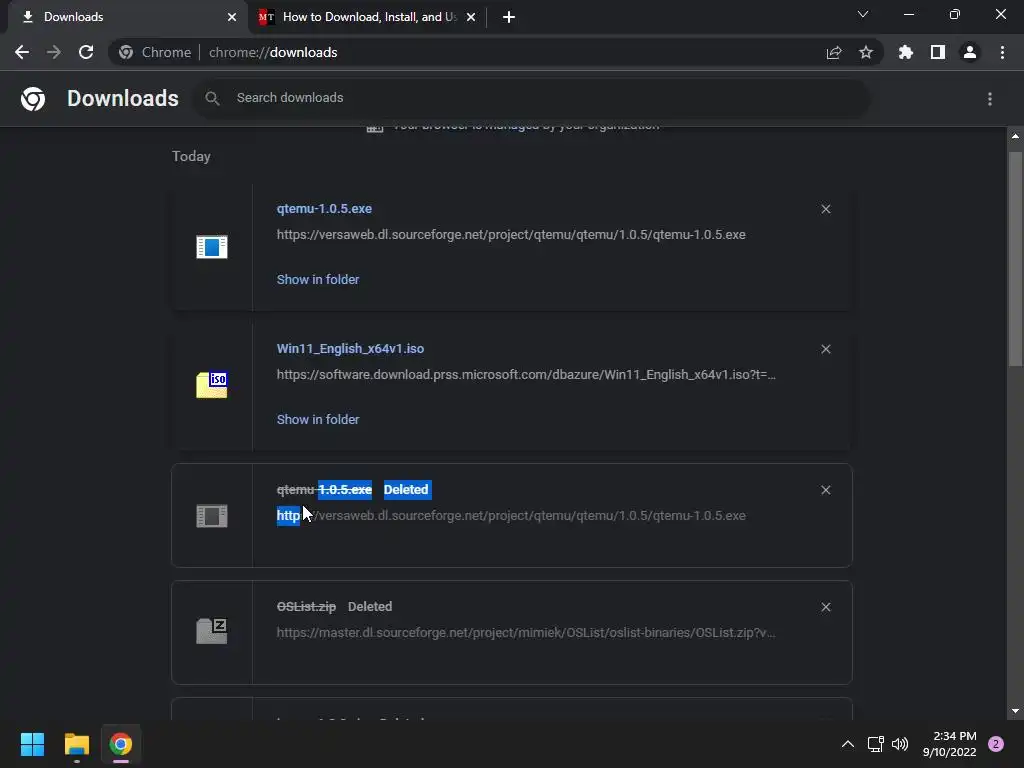Bookmark this tab with the star icon
Screen dimensions: 1024x768
click(866, 52)
